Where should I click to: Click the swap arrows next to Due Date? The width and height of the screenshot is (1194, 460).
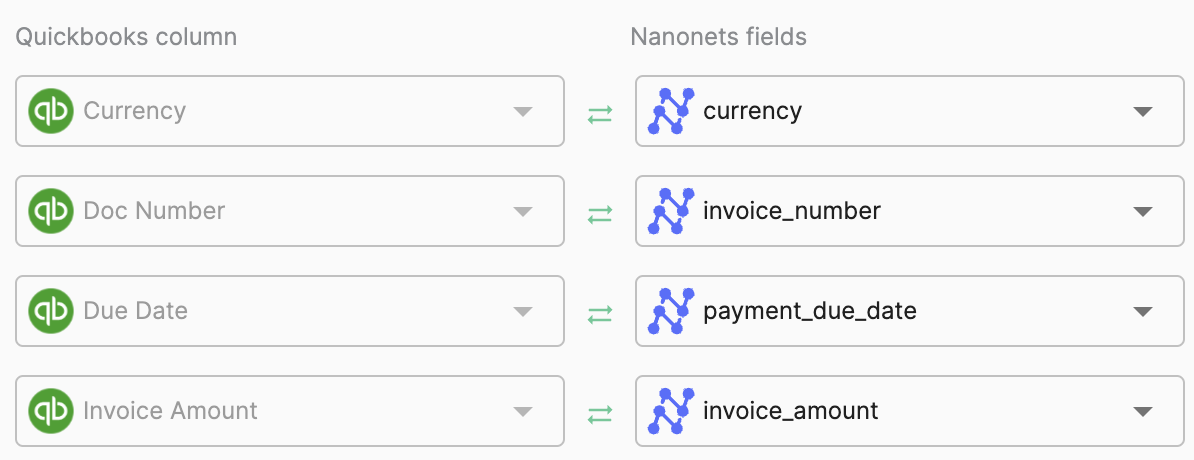[599, 315]
